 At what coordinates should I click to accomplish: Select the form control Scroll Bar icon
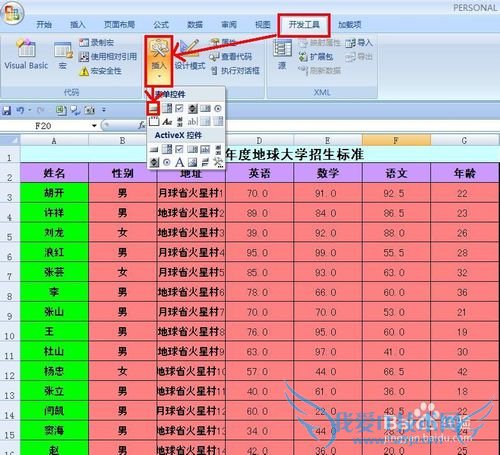point(179,121)
